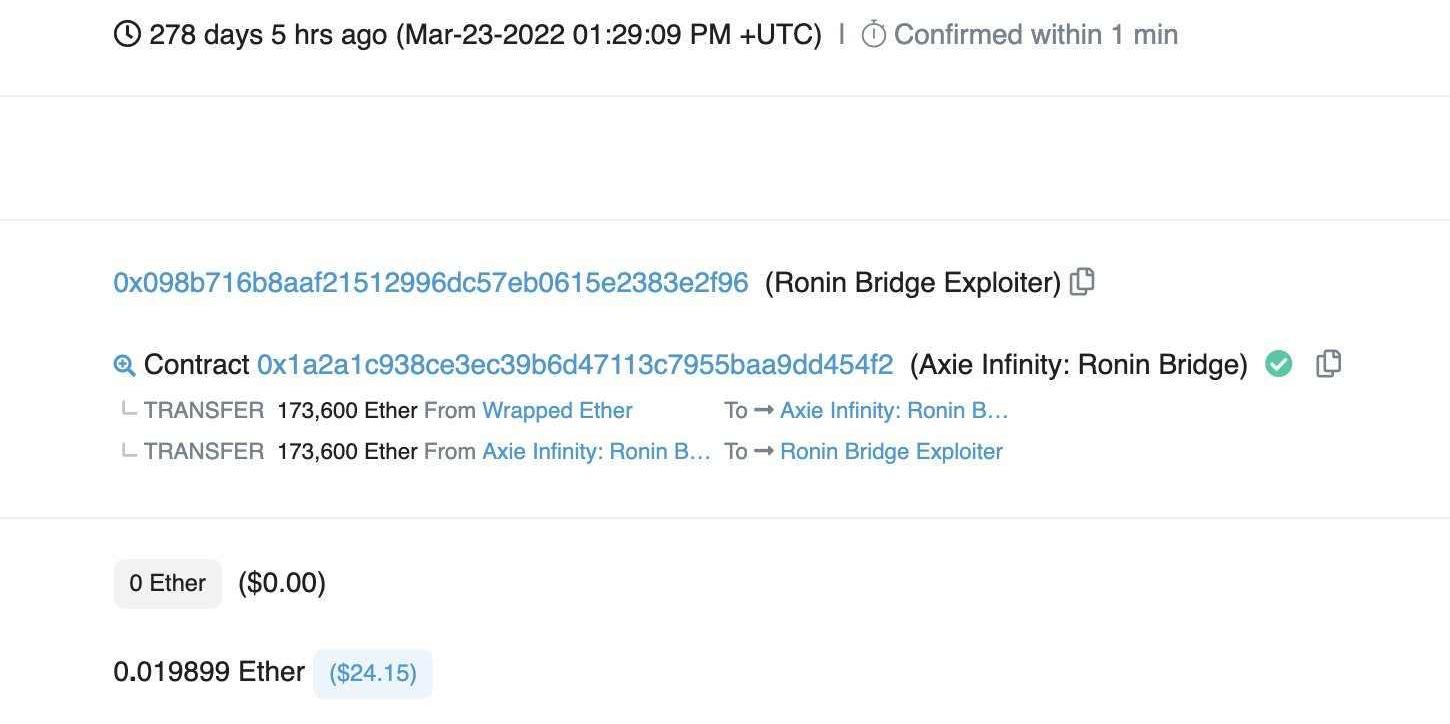Click the arrow before Ronin Bridge Exploiter recipient

[764, 452]
